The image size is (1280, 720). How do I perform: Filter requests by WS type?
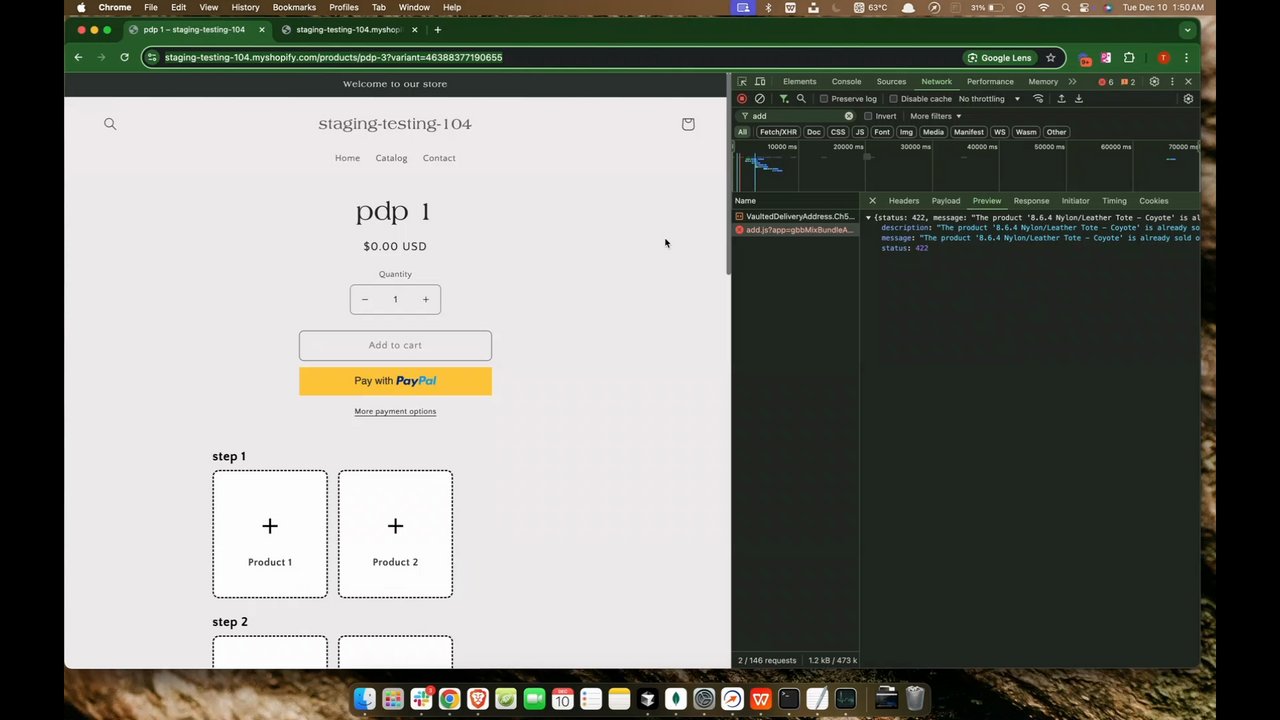tap(999, 132)
